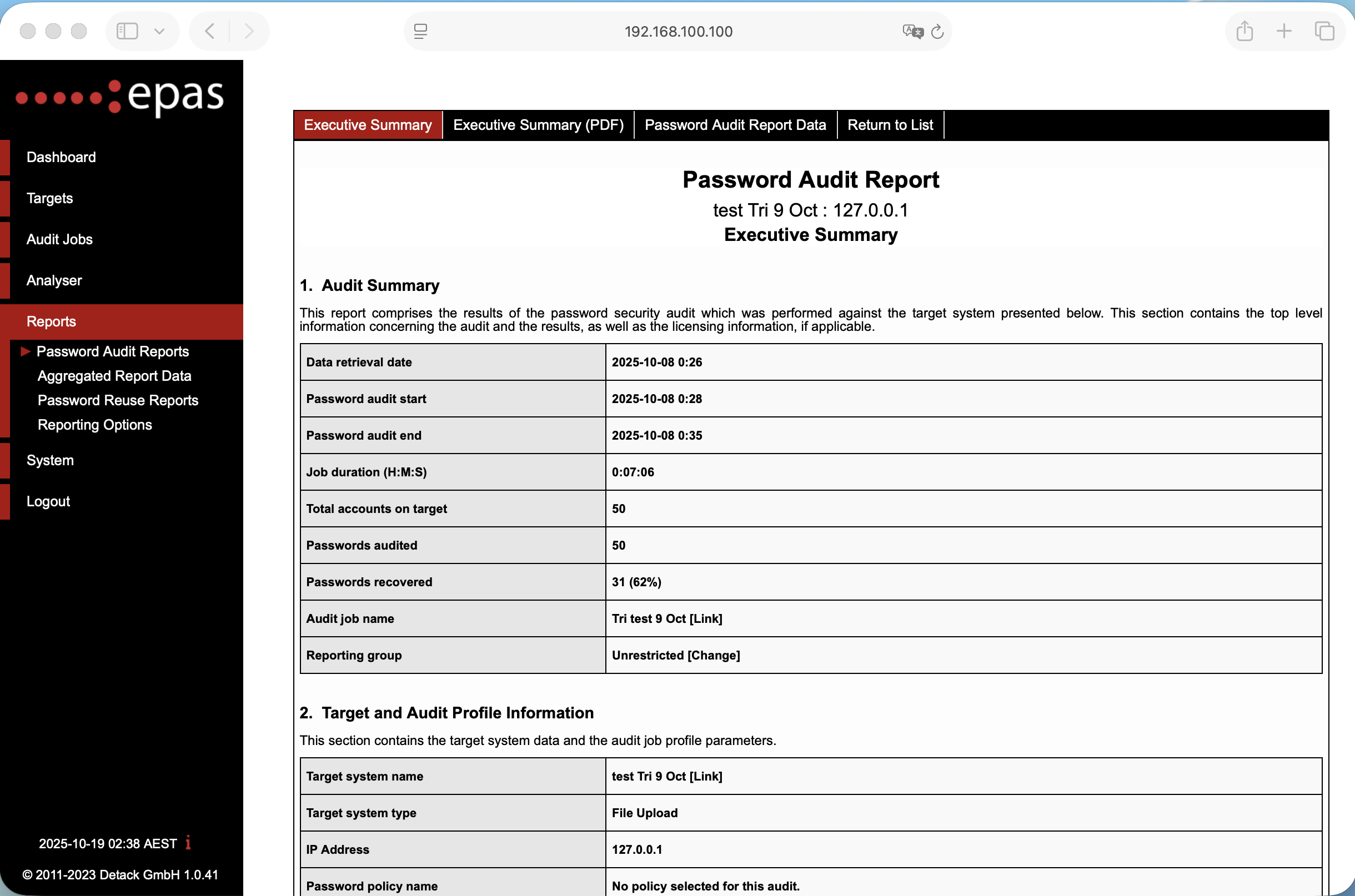Collapse the Reports section in the sidebar
The image size is (1355, 896).
(52, 321)
